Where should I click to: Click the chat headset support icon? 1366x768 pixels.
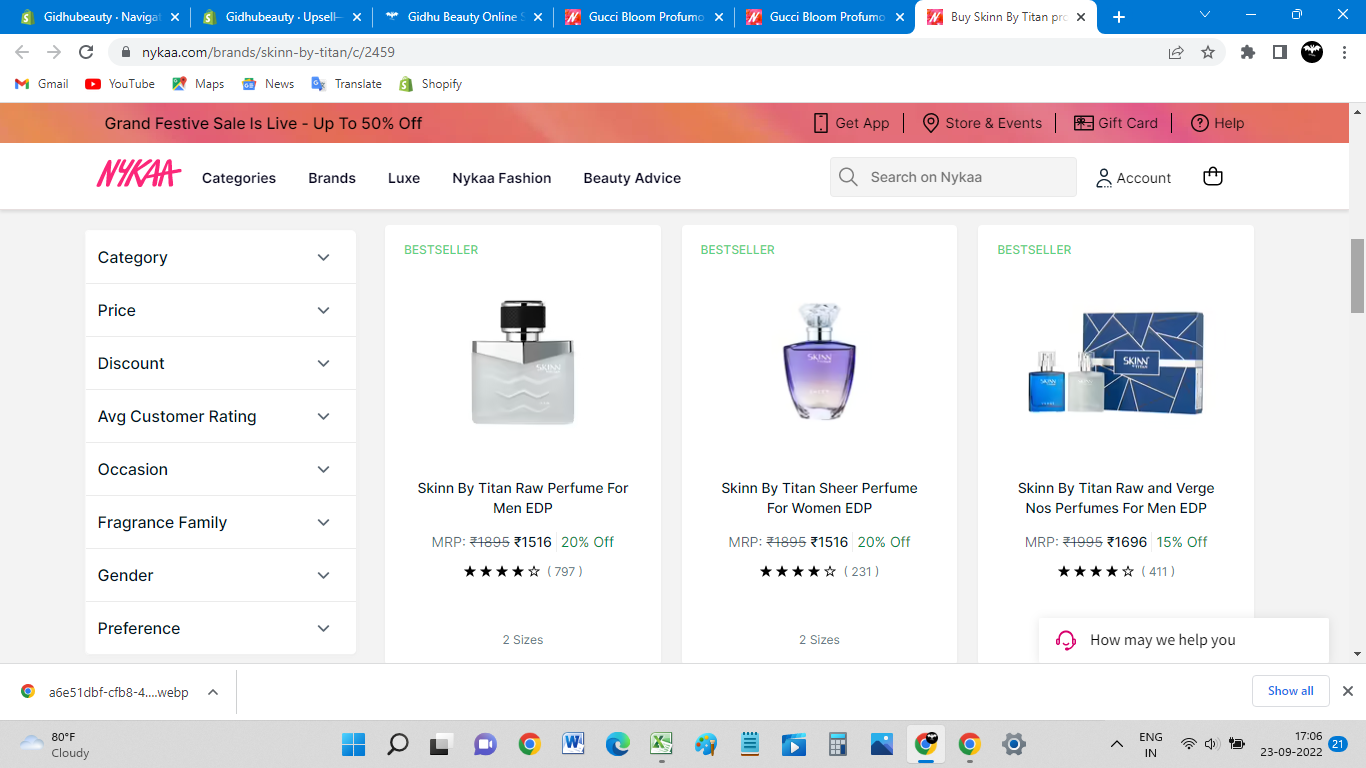click(x=1066, y=640)
